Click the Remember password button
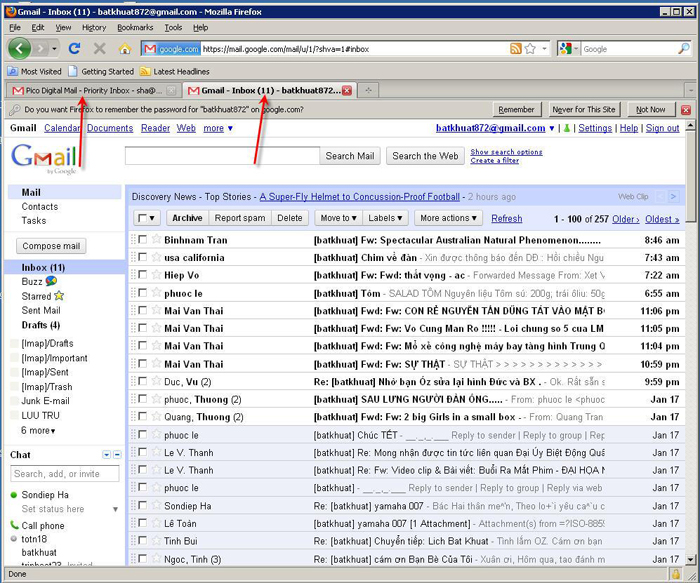This screenshot has width=700, height=583. 517,109
